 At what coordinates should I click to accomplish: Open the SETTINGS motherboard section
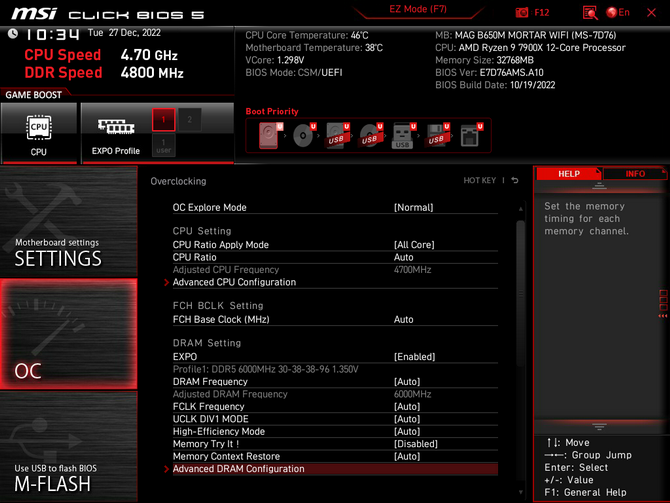click(x=69, y=221)
